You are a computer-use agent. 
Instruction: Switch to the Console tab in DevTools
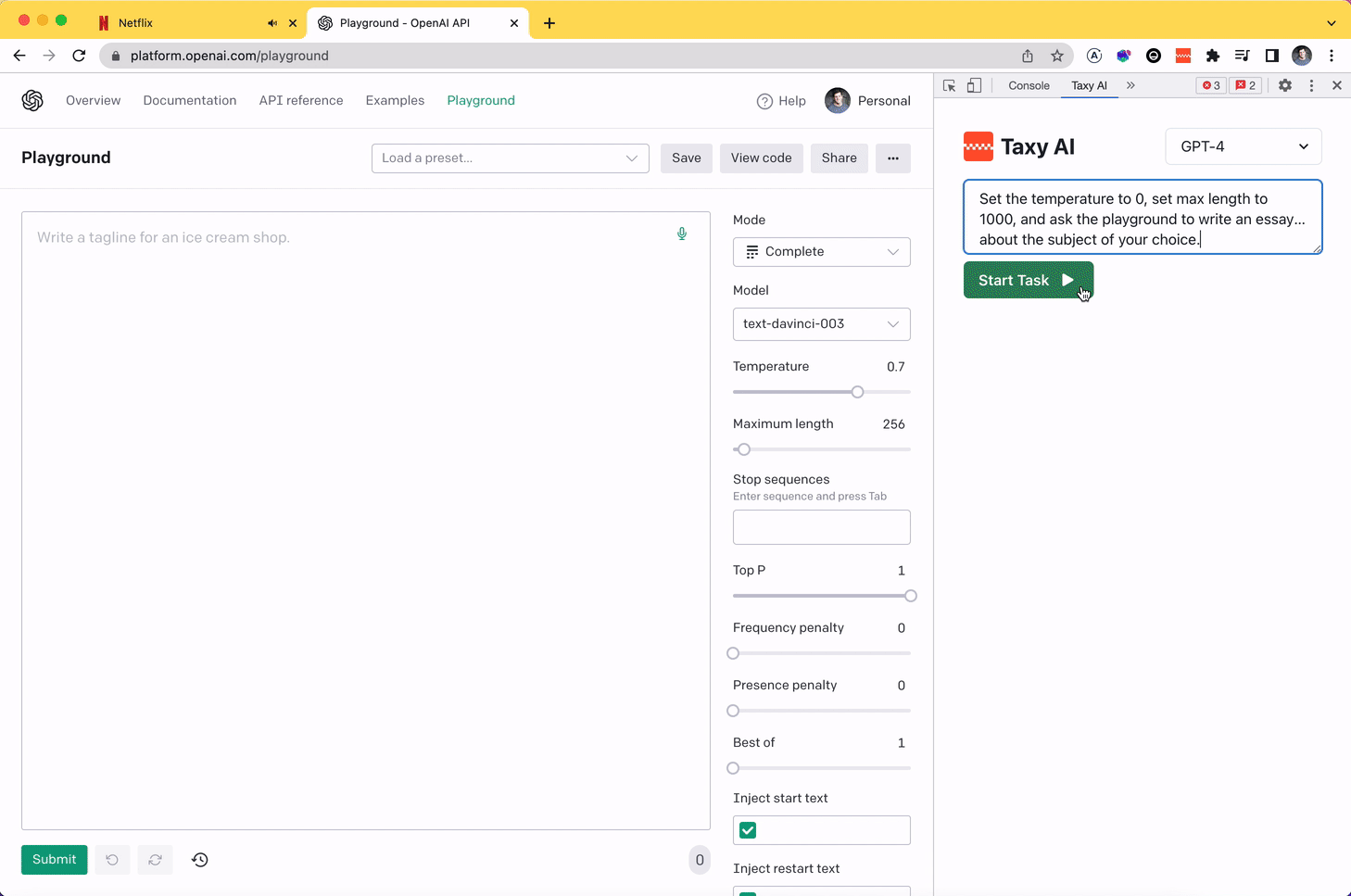[1029, 85]
